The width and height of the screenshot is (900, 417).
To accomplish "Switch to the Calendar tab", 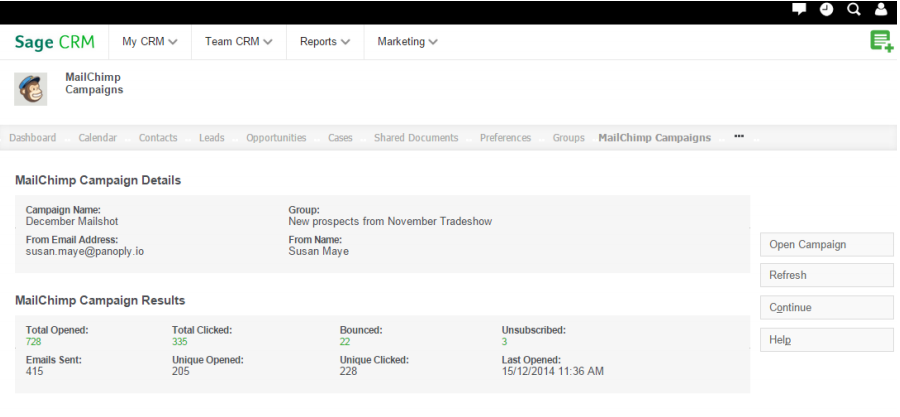I will tap(98, 138).
